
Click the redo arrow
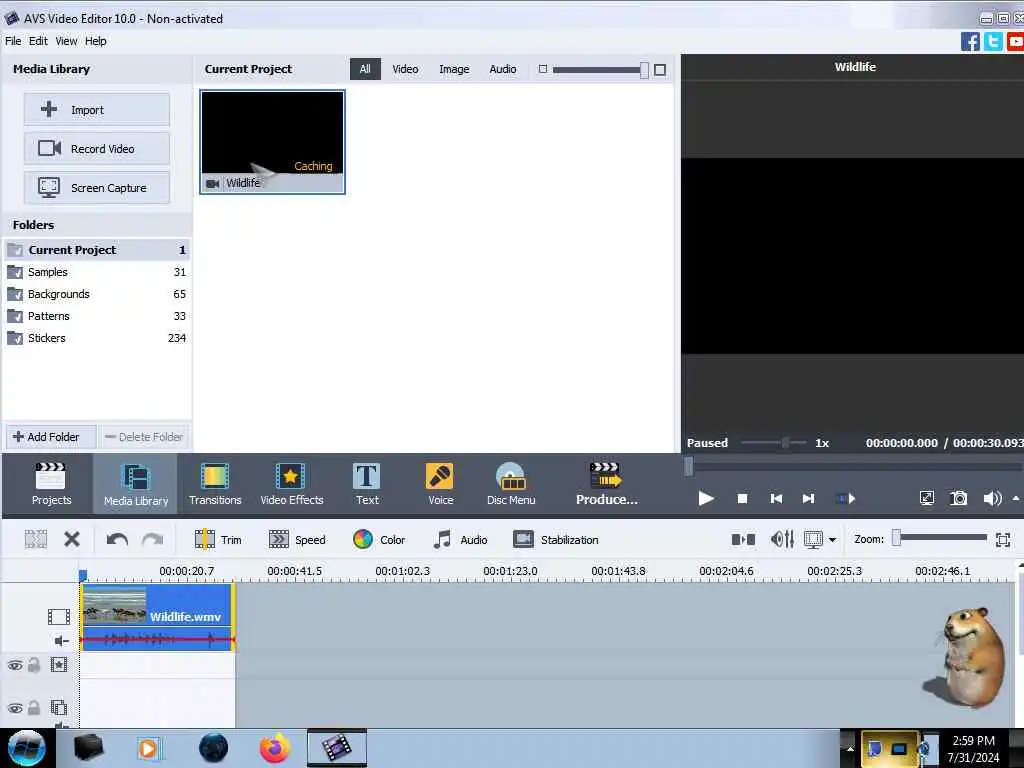[153, 539]
